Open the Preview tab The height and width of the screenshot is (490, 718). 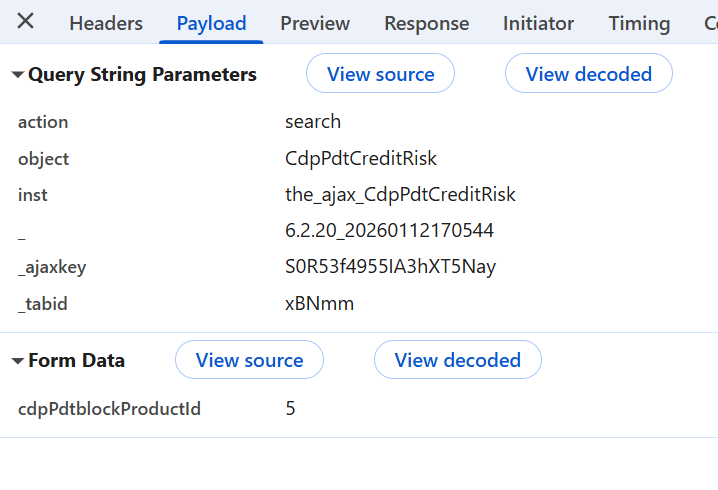(x=315, y=23)
